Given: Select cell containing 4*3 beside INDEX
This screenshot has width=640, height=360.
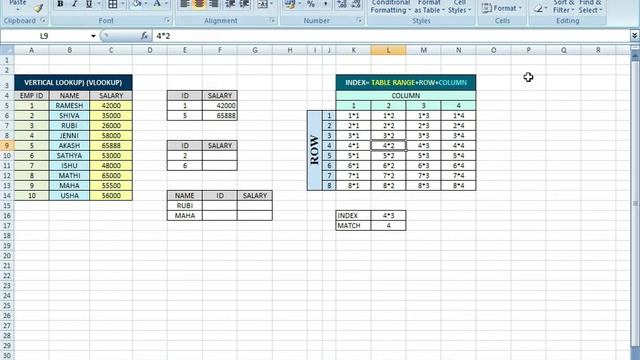Looking at the screenshot, I should click(388, 216).
